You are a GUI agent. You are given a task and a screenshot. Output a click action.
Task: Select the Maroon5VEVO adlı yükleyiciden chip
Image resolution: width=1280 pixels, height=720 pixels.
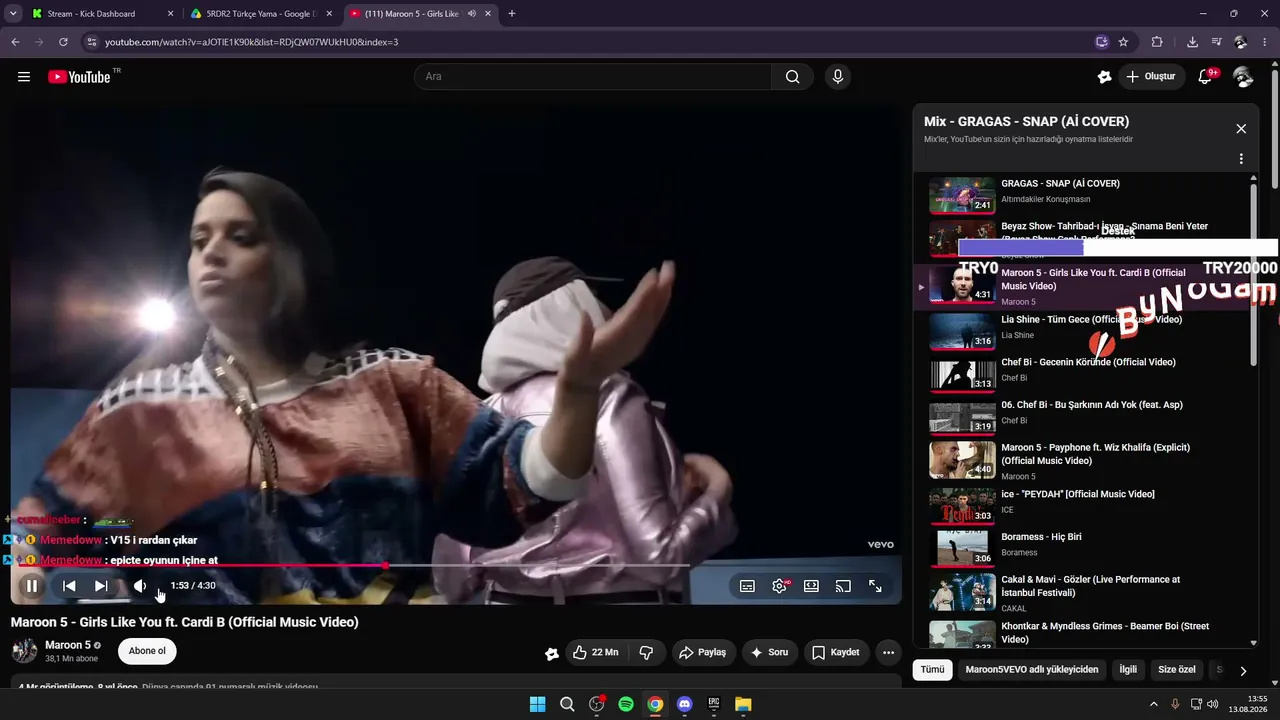(x=1032, y=670)
